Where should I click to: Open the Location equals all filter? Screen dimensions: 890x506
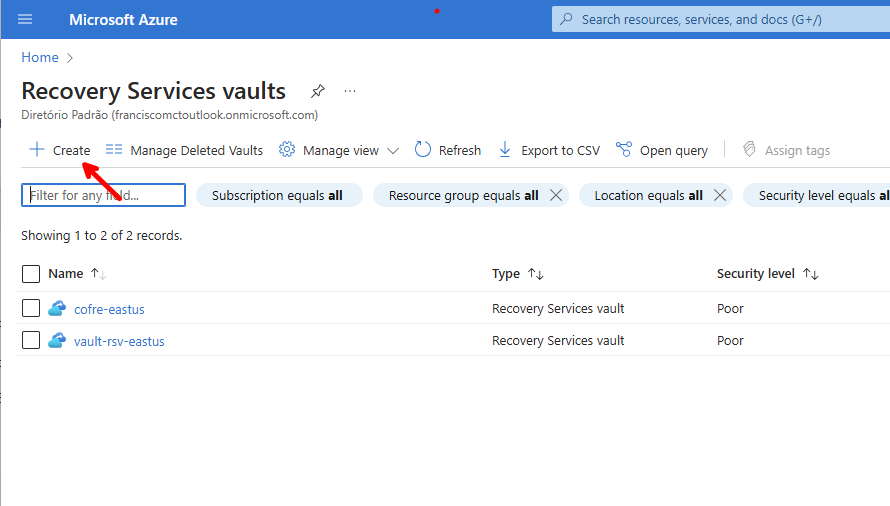(648, 196)
